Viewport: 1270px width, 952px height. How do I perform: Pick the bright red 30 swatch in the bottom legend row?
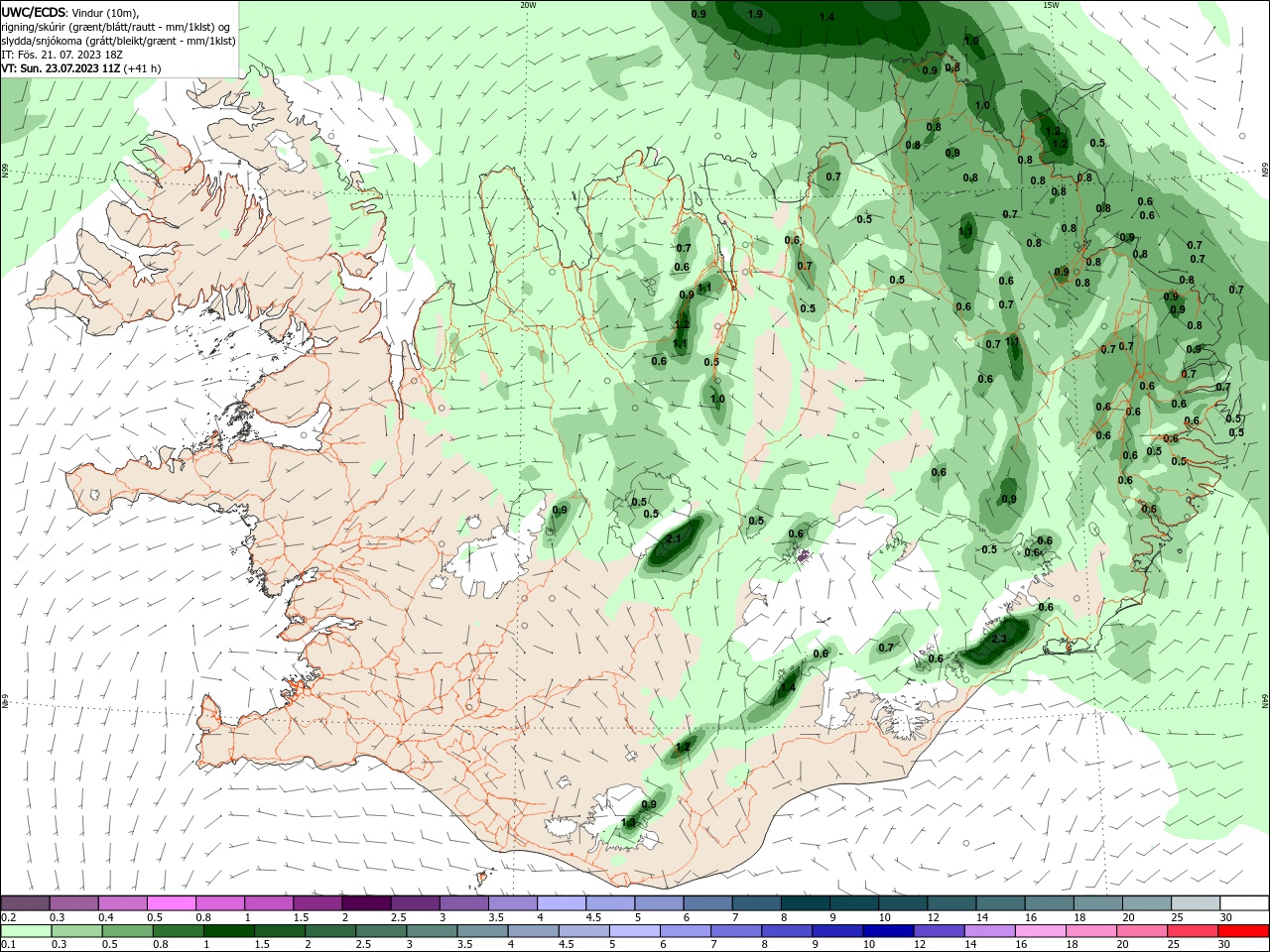pos(1243,931)
